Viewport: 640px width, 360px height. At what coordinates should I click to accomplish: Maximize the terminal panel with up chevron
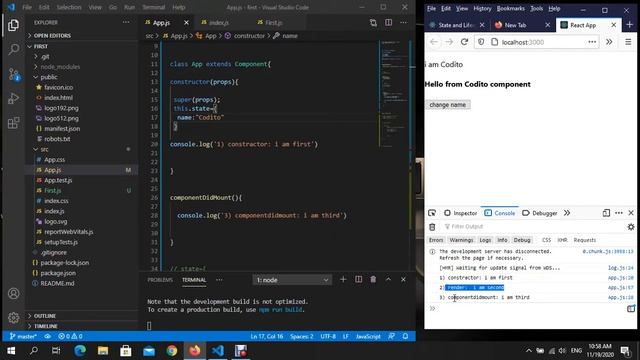(x=388, y=279)
